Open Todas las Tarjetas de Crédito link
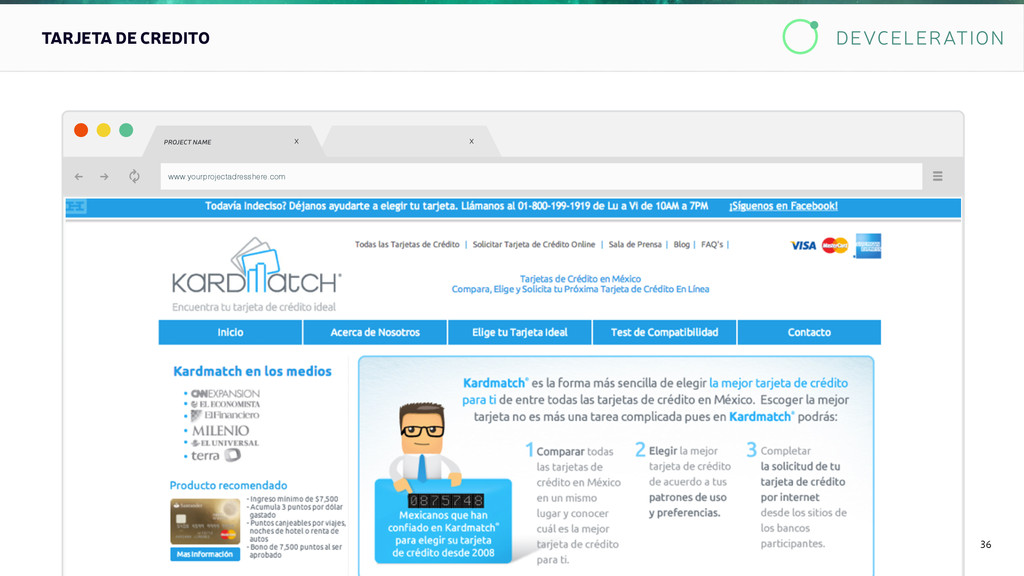This screenshot has height=576, width=1024. click(x=407, y=244)
